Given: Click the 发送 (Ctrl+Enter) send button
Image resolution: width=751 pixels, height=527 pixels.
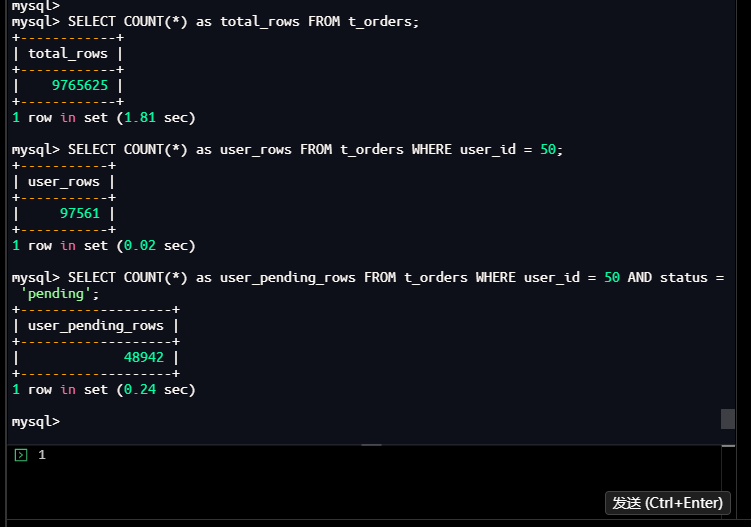Looking at the screenshot, I should coord(668,503).
